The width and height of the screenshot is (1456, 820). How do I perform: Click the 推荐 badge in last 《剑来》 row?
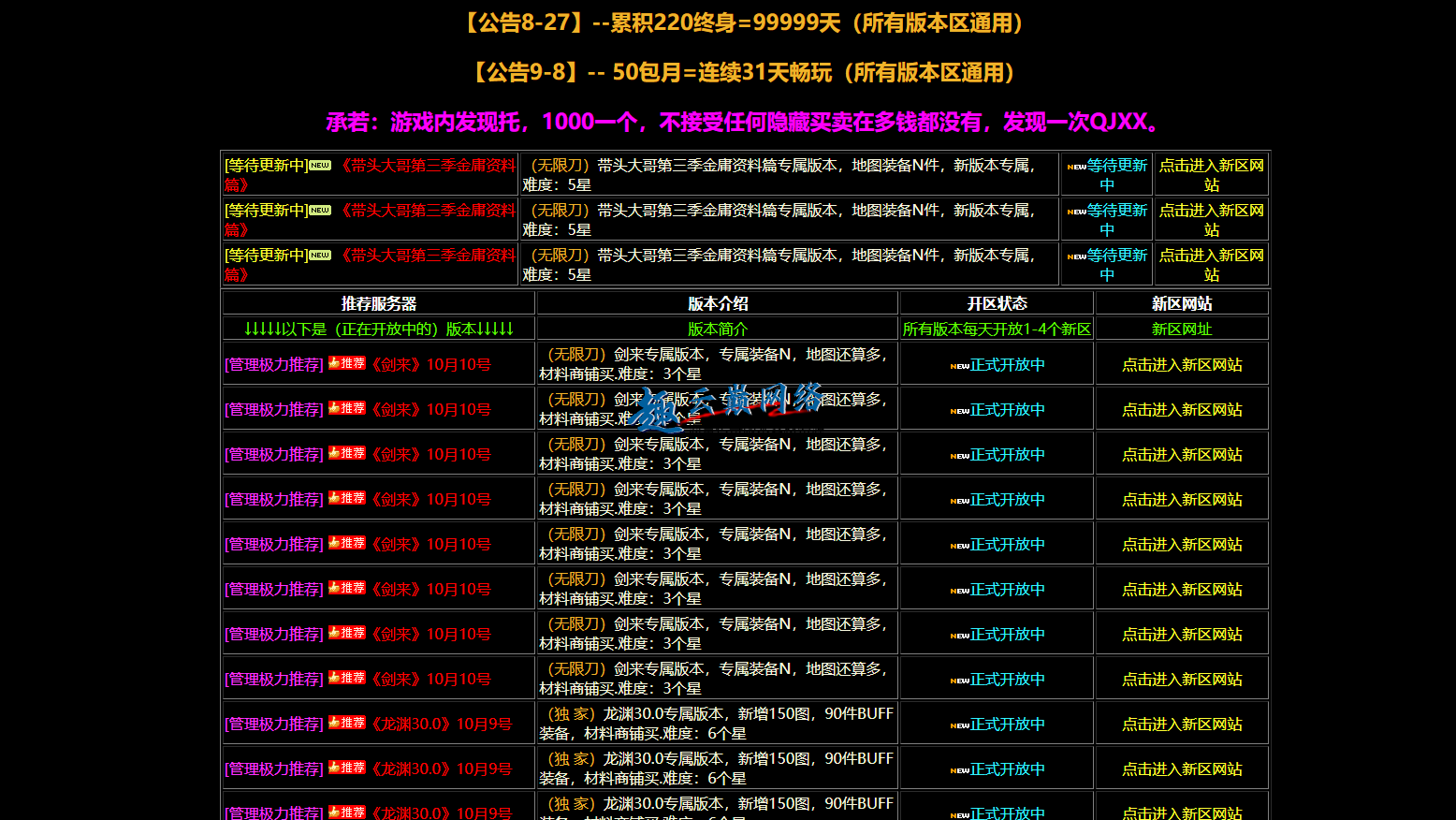[346, 678]
